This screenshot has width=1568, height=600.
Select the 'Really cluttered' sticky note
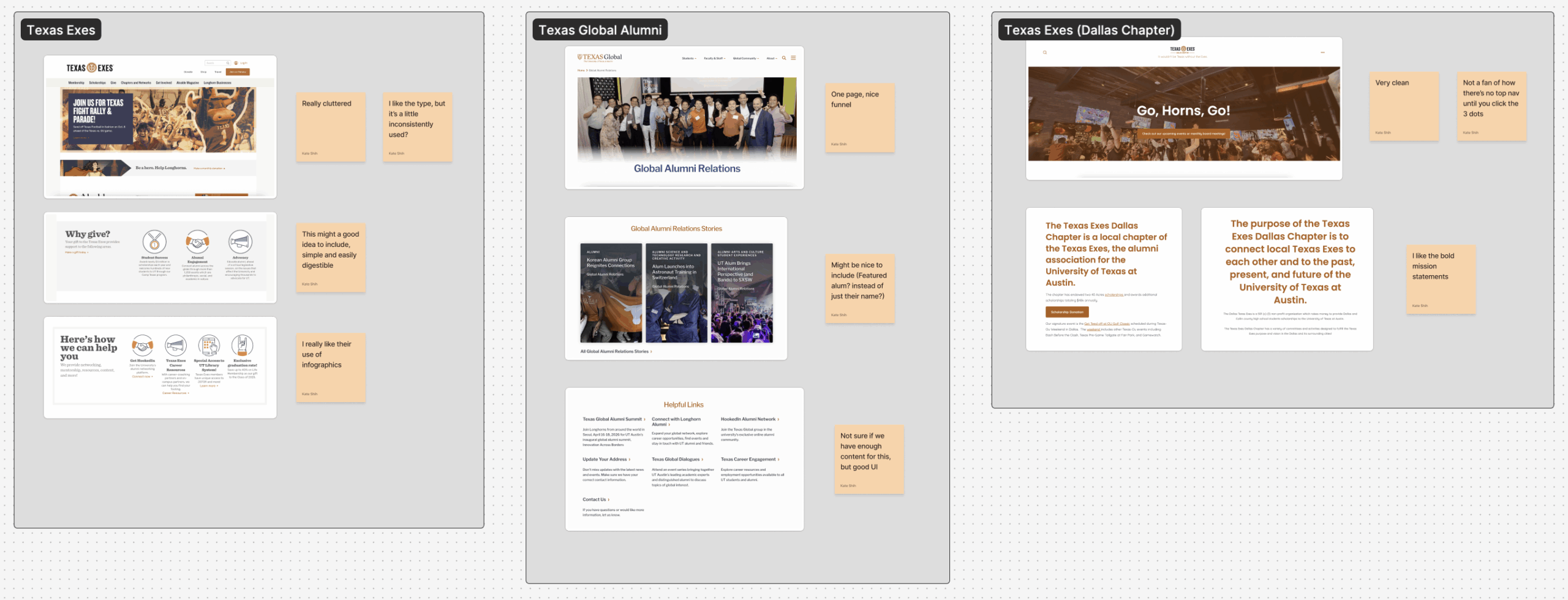[x=331, y=127]
